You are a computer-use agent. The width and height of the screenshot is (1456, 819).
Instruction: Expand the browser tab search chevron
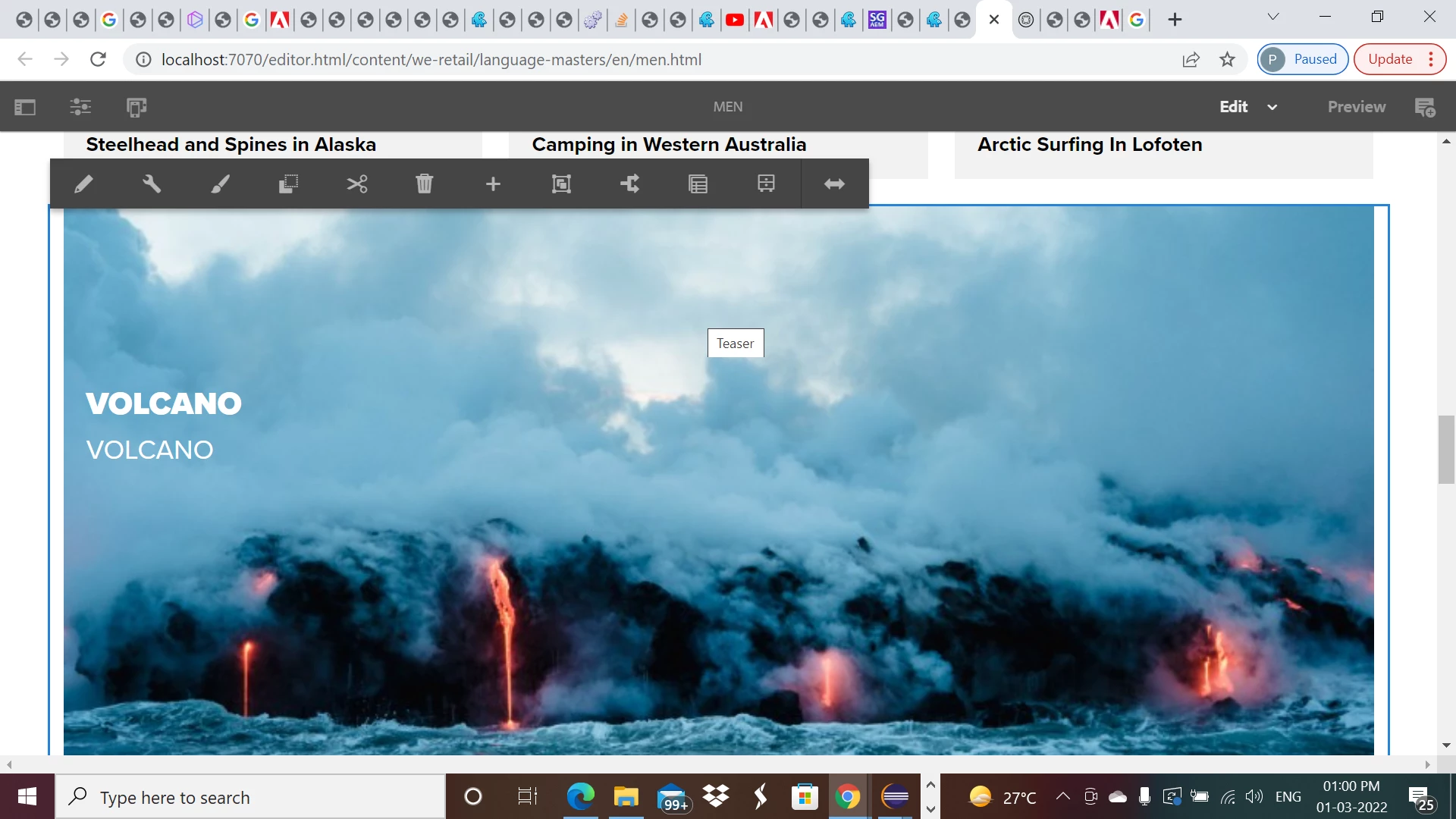[x=1273, y=17]
